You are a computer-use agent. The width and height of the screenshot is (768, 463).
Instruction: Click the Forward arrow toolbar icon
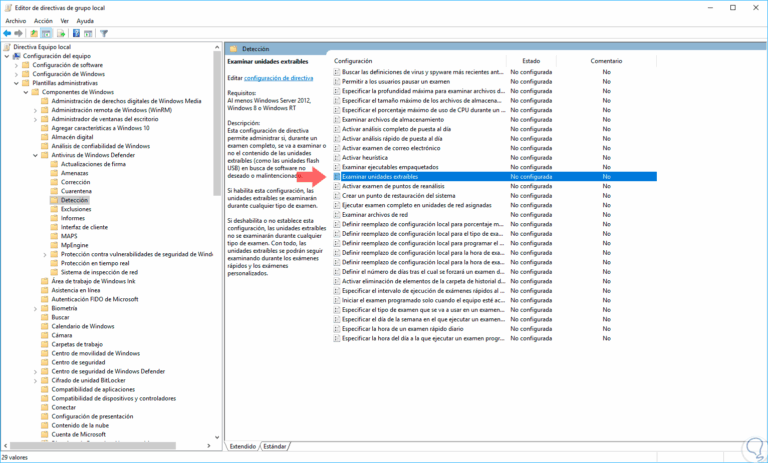coord(19,33)
